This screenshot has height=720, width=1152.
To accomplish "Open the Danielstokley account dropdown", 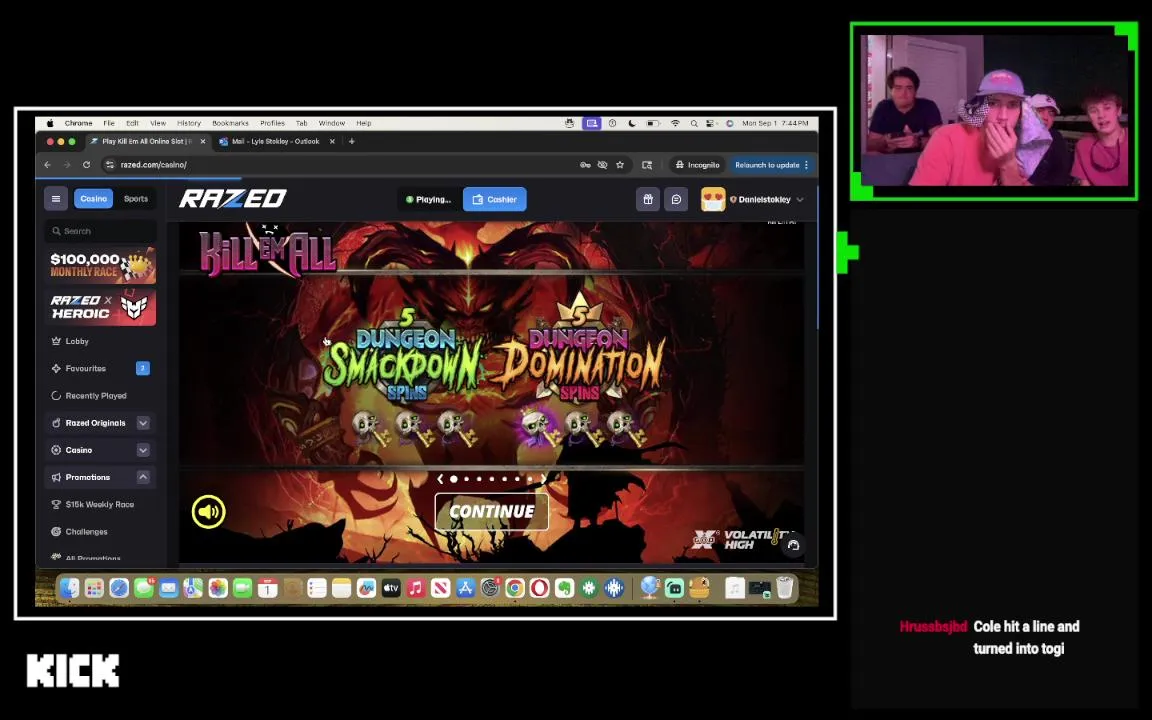I will pos(768,199).
